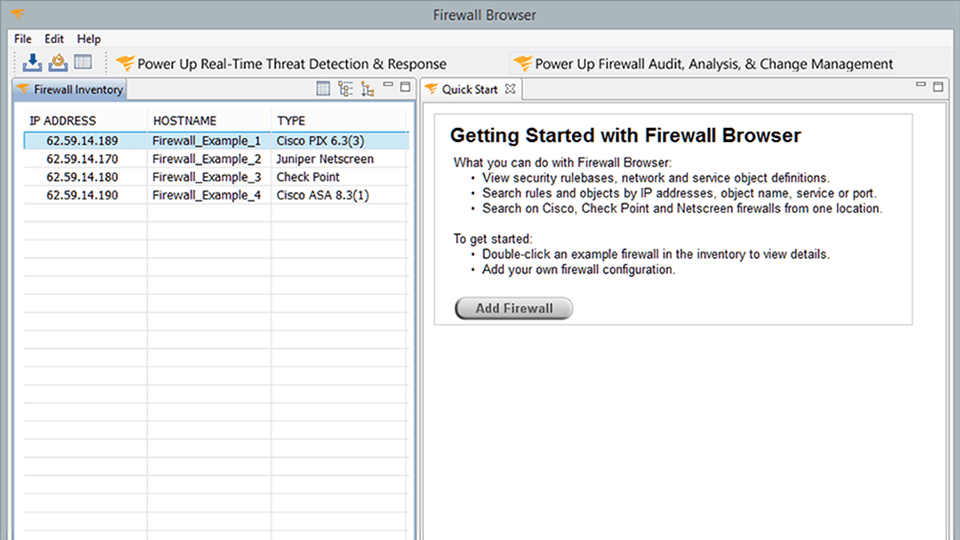
Task: Click the sorted hierarchy view icon
Action: [x=367, y=89]
